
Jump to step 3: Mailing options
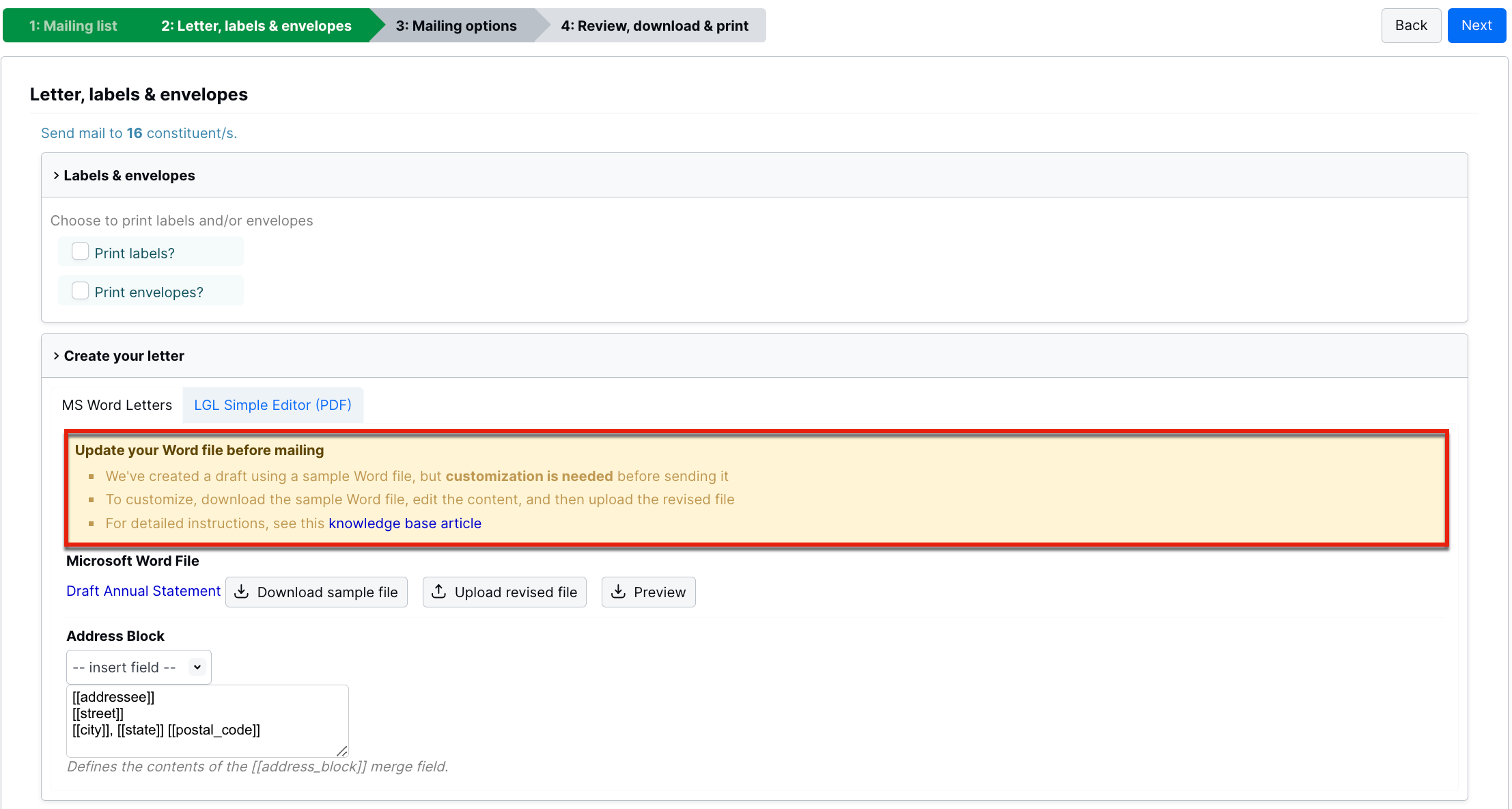tap(456, 26)
